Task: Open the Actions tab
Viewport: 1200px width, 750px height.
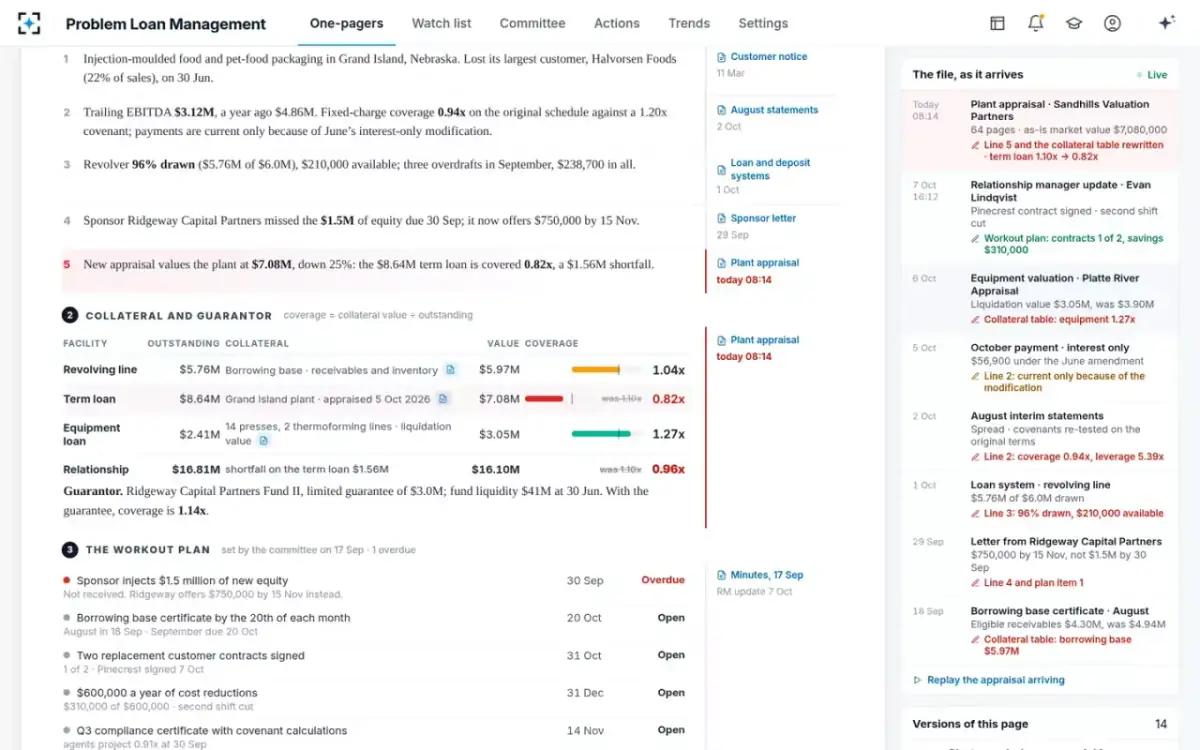Action: (x=617, y=23)
